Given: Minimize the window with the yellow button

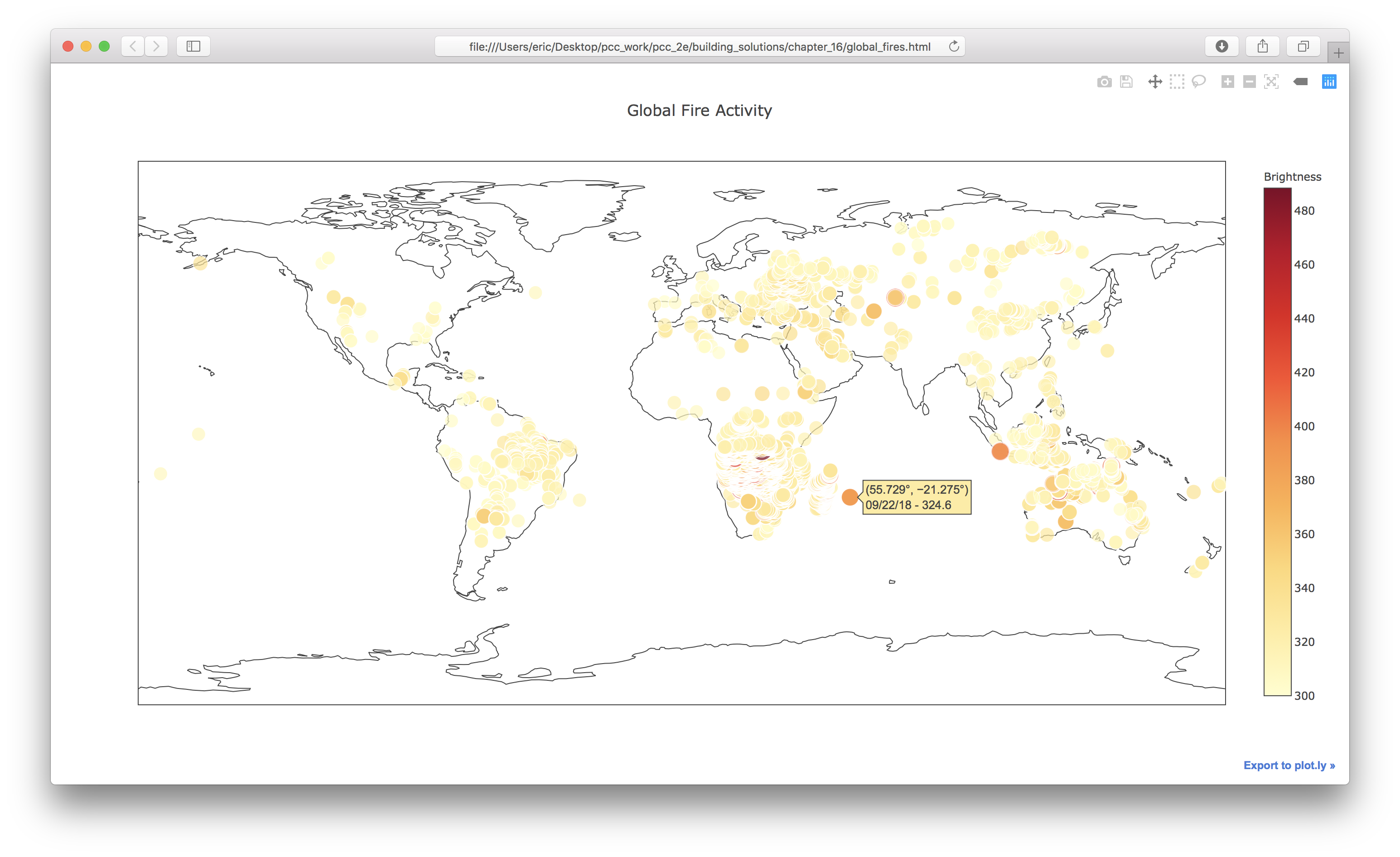Looking at the screenshot, I should point(86,46).
